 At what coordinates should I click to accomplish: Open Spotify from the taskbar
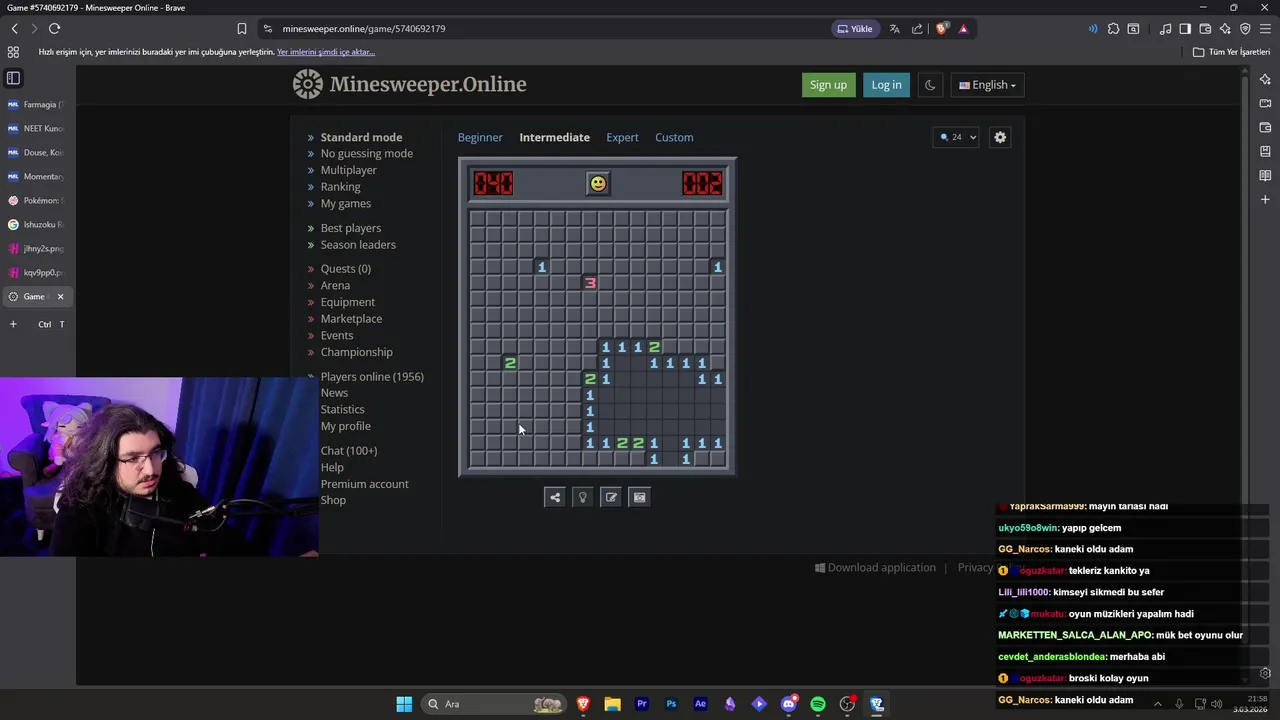click(x=818, y=704)
